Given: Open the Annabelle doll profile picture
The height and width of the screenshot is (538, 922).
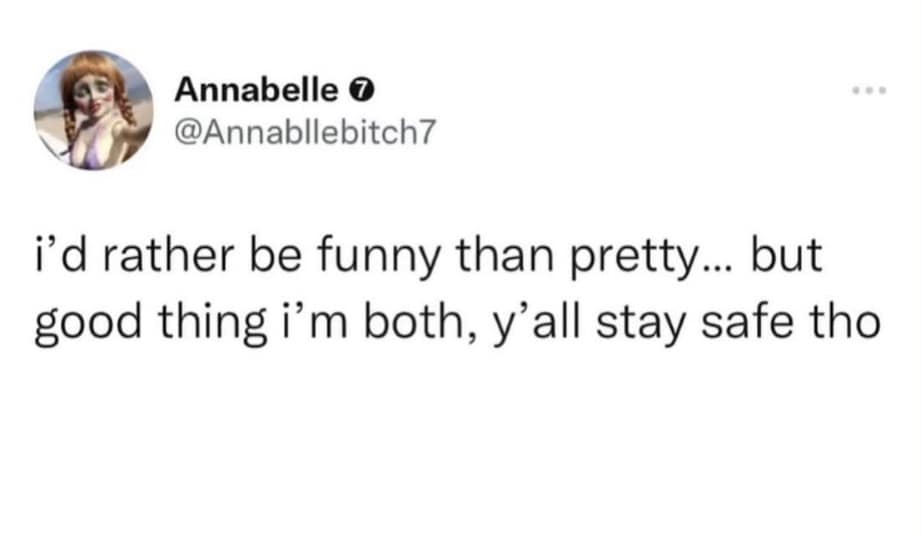Looking at the screenshot, I should (x=94, y=110).
